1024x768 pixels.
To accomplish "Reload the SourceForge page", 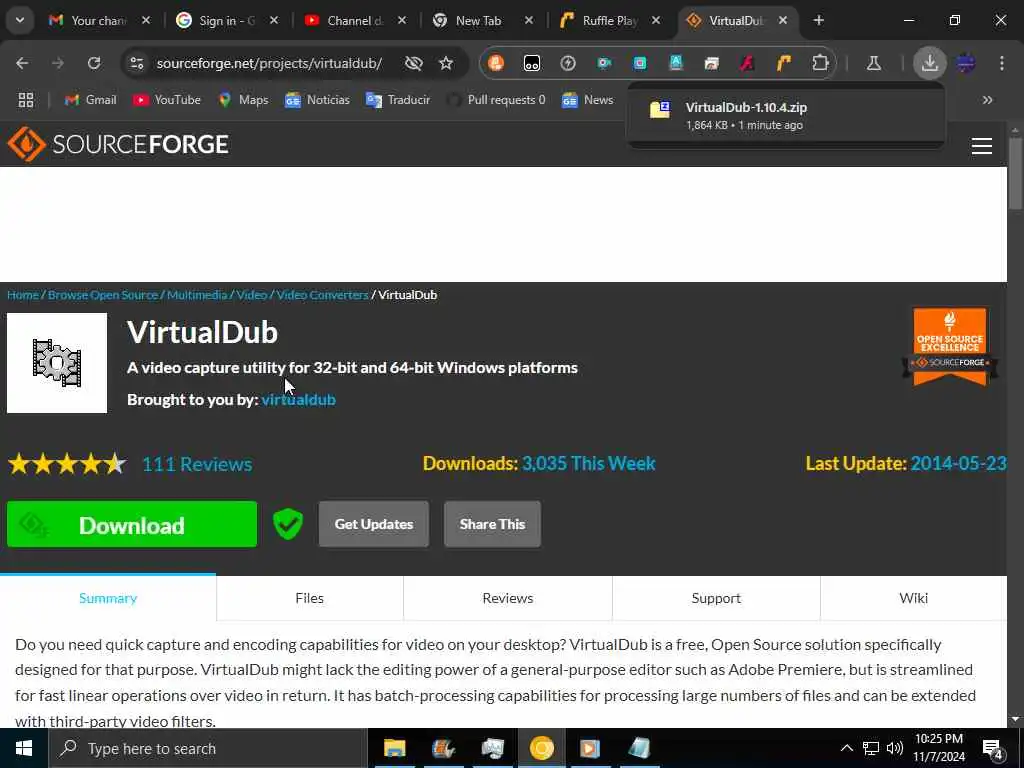I will coord(94,63).
